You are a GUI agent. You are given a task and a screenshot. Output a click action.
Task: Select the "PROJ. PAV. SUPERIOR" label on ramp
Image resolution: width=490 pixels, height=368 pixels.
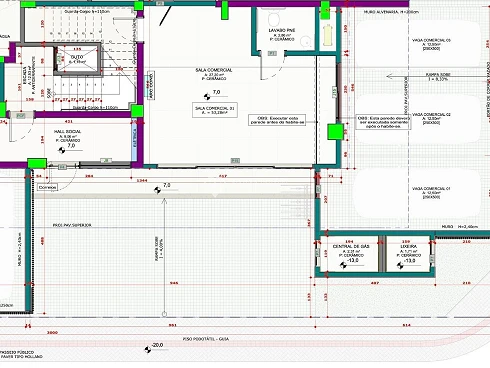tap(72, 225)
